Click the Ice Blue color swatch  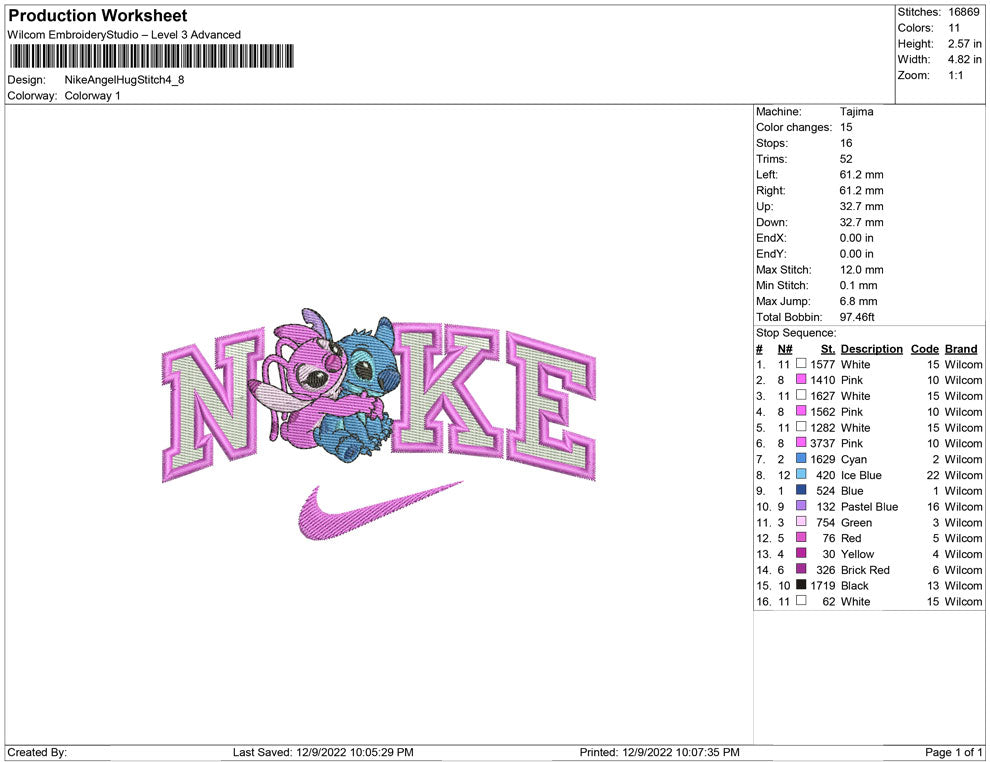point(801,474)
